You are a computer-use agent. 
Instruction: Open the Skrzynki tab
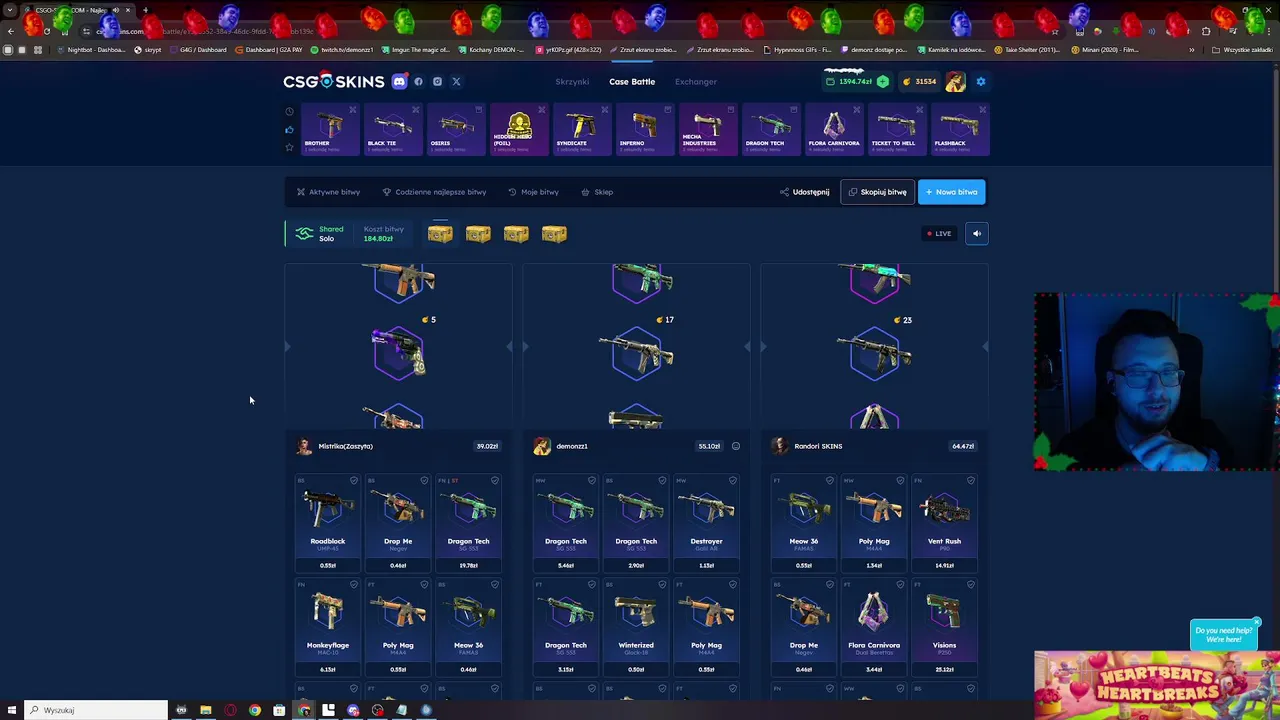pos(572,82)
